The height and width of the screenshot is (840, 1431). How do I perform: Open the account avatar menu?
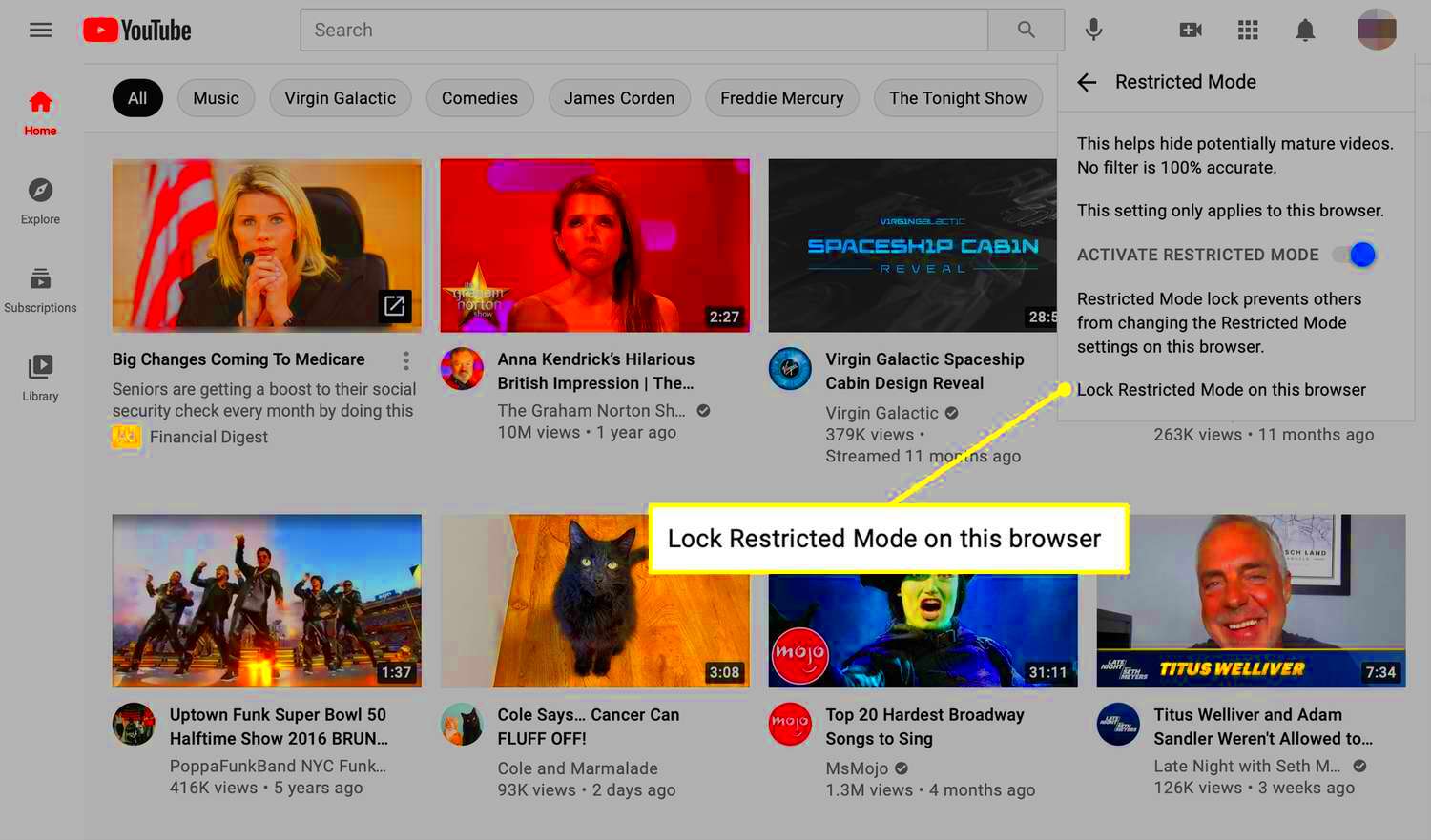click(1377, 30)
